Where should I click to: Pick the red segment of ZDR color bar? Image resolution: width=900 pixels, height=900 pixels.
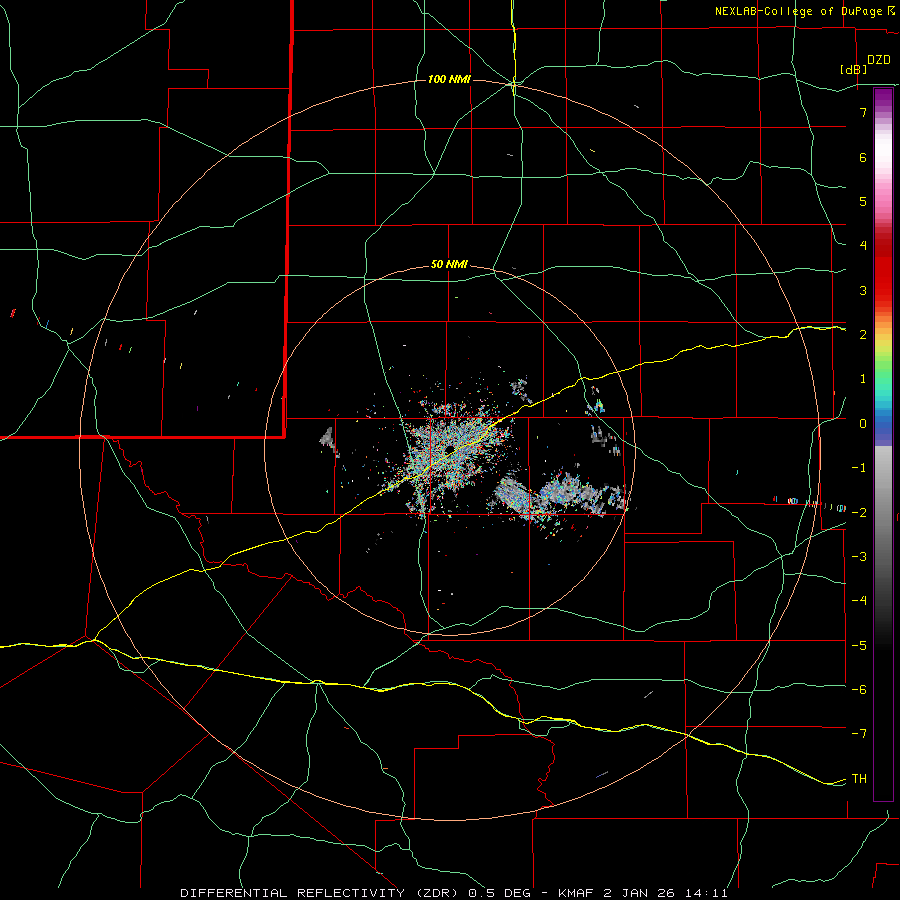pos(883,270)
